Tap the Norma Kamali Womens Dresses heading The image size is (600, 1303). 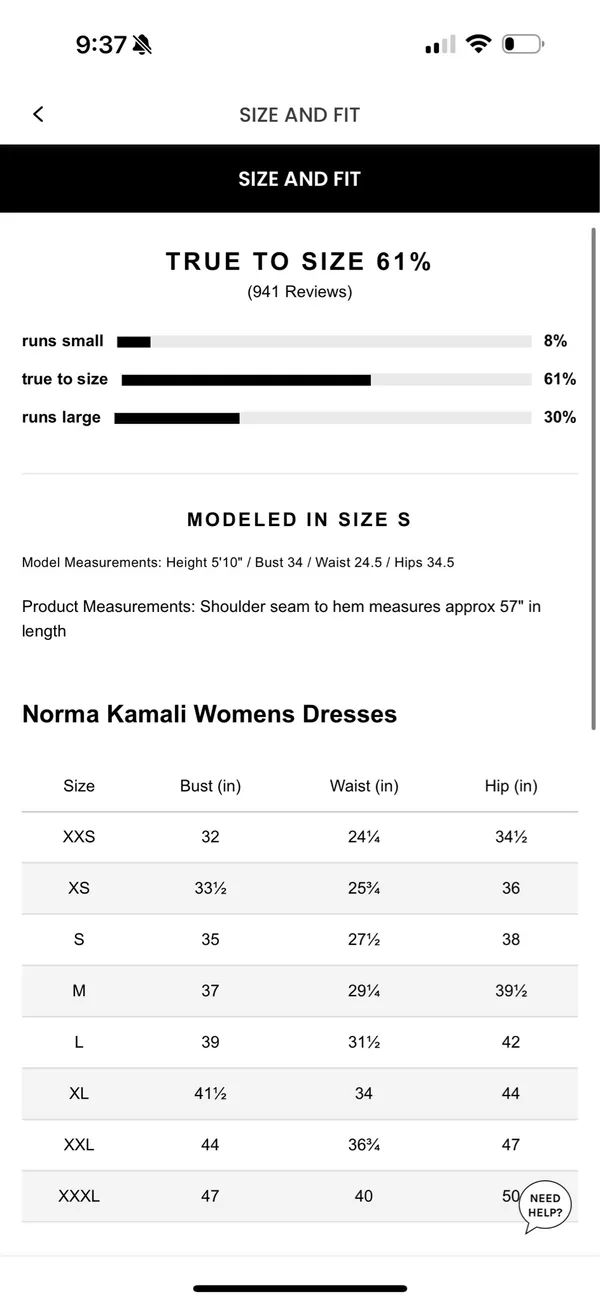[209, 714]
